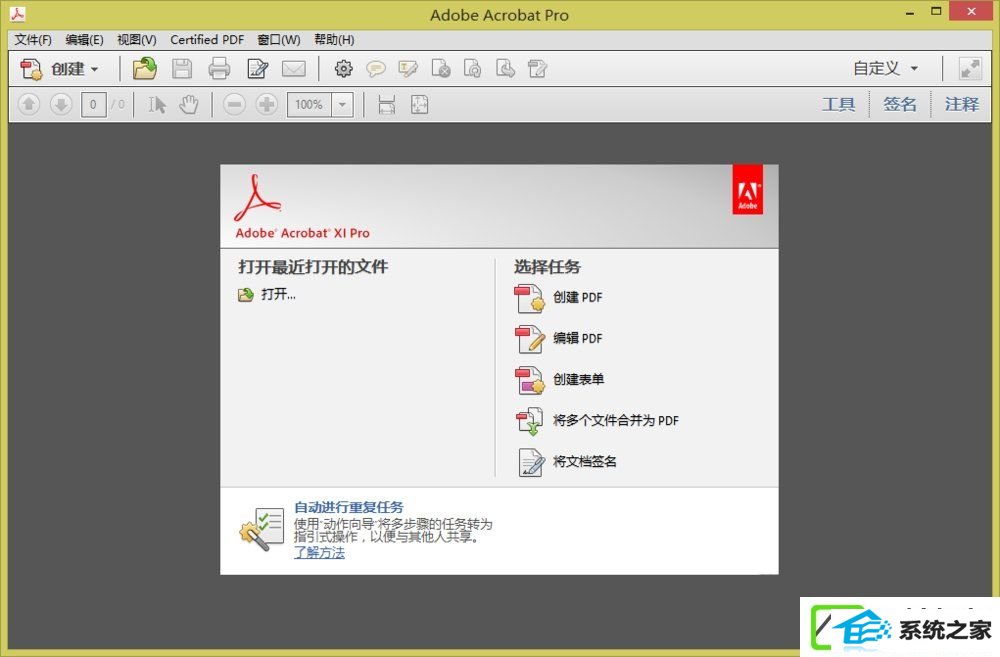Open the 自定义 customize dropdown
The height and width of the screenshot is (657, 1000).
pyautogui.click(x=886, y=68)
